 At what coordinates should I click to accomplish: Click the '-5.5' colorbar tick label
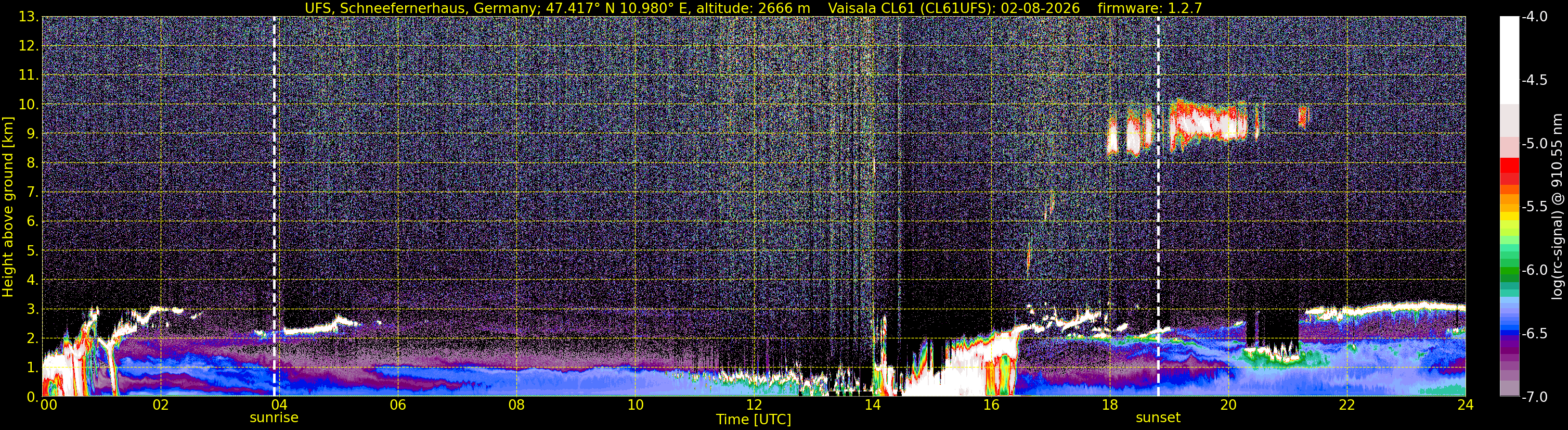(x=1534, y=207)
